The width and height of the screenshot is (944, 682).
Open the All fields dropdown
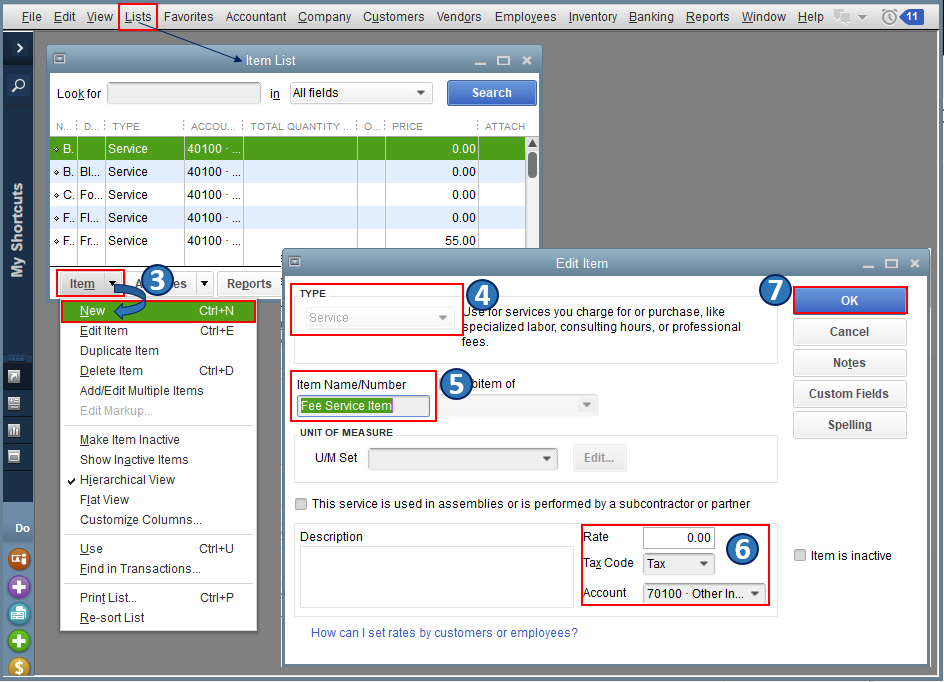tap(361, 93)
